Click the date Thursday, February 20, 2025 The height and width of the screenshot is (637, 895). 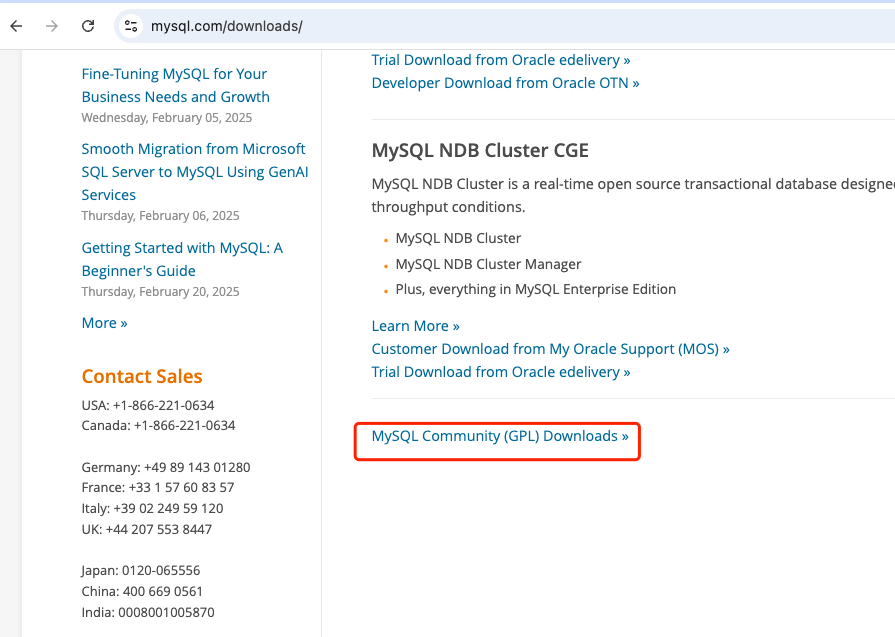click(160, 292)
